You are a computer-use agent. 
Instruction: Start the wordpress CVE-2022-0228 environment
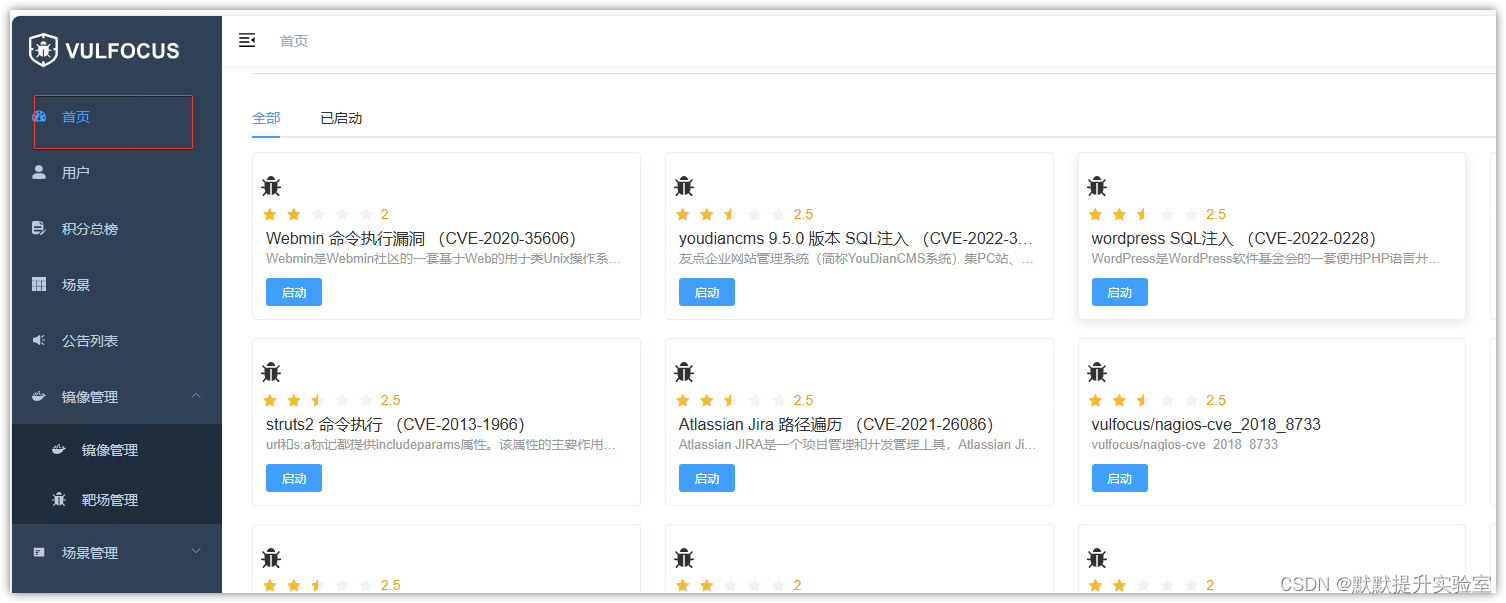(1120, 292)
